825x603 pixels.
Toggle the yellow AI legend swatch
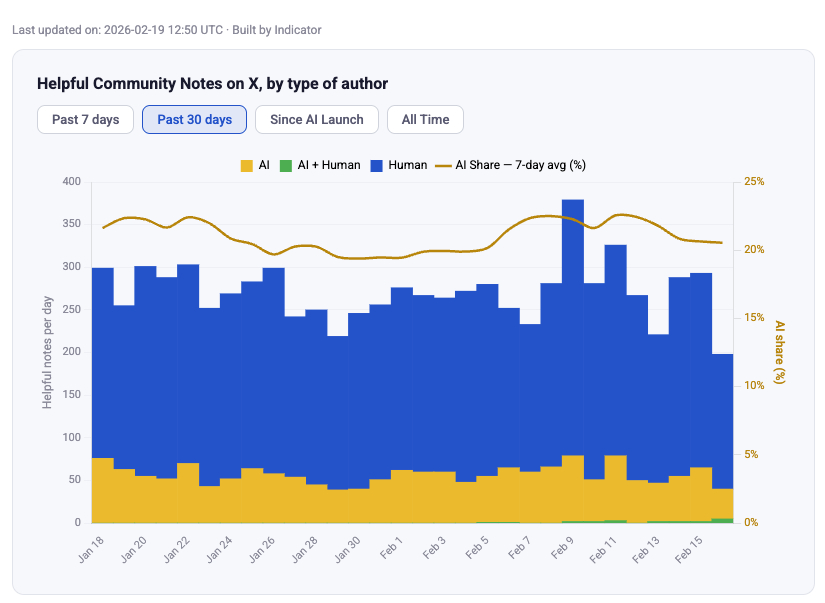pos(247,165)
